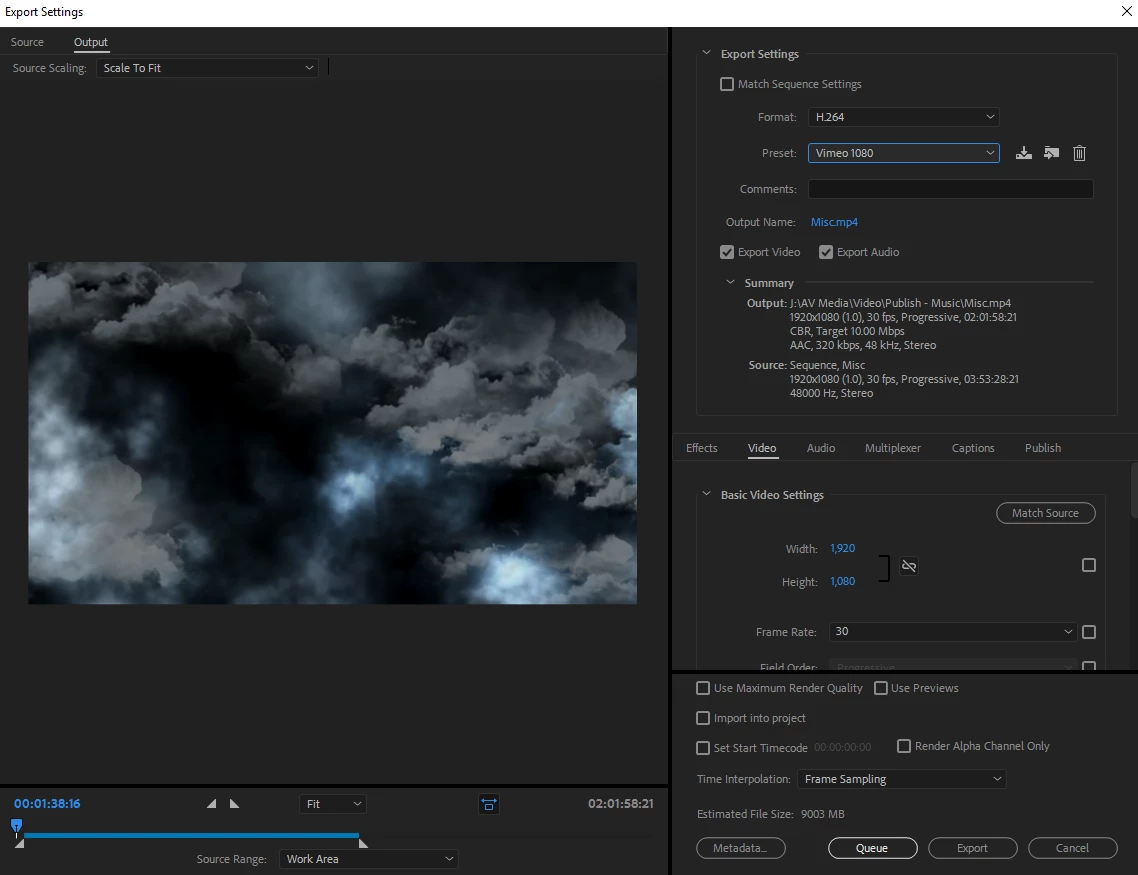Open the Preset Vimeo 1080 dropdown
Screen dimensions: 1138x875
point(904,153)
